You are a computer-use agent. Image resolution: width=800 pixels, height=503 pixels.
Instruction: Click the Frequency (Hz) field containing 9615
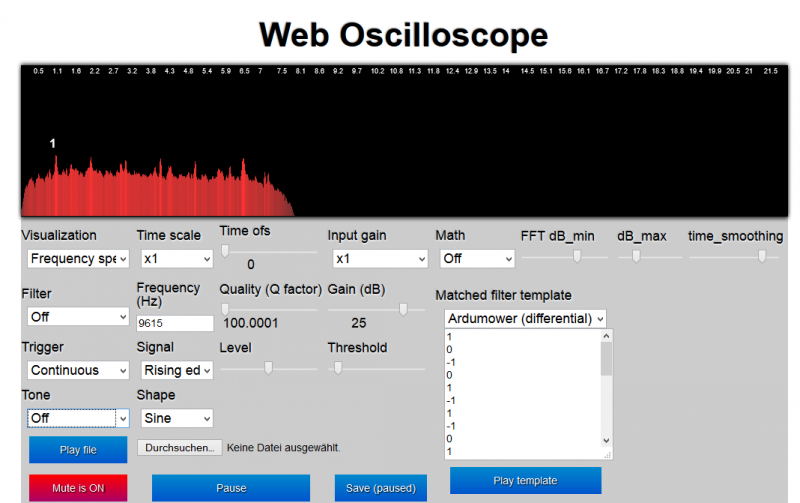(x=175, y=323)
